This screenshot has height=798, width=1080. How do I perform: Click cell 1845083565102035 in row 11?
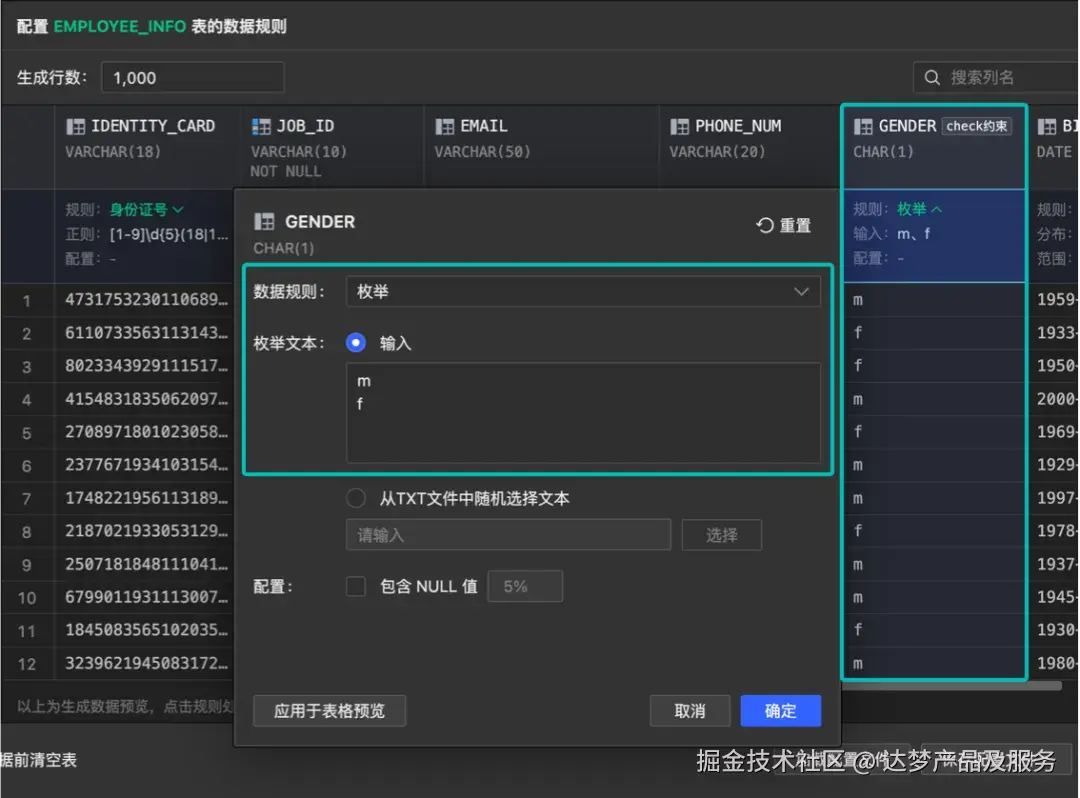[x=146, y=630]
